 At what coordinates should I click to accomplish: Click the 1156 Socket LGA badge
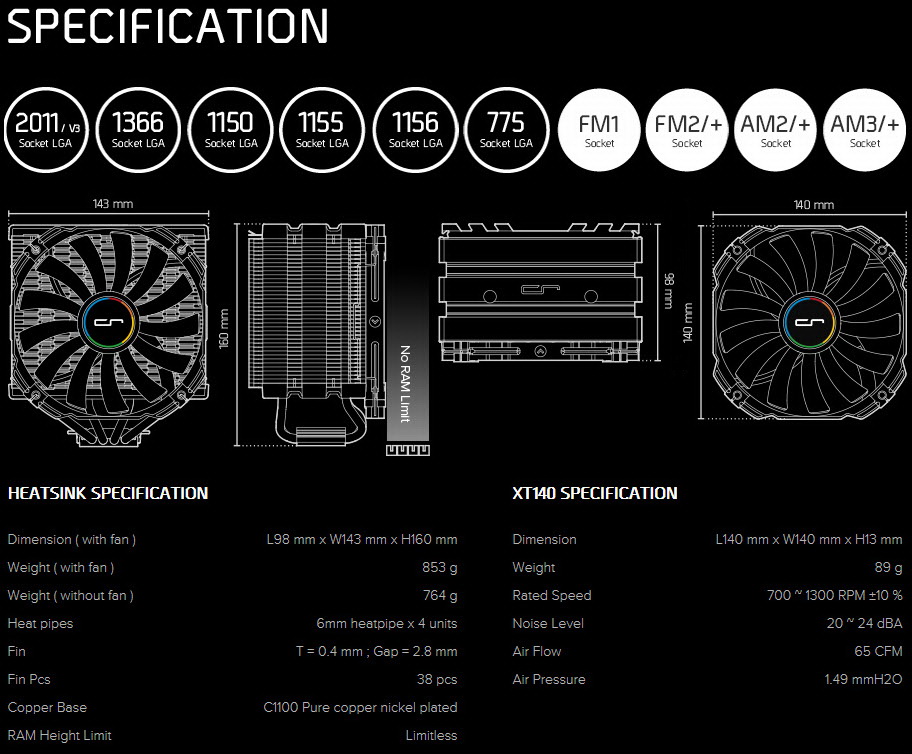coord(415,130)
